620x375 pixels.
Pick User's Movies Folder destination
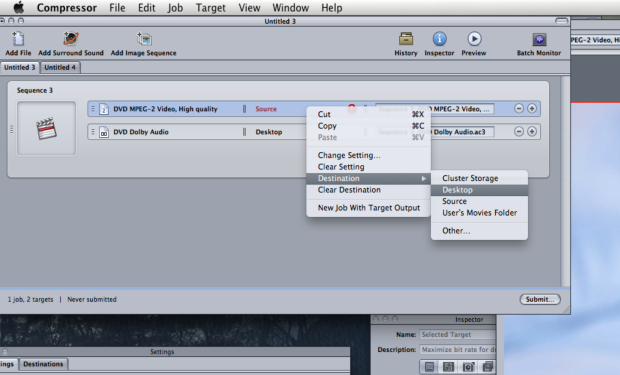tap(479, 213)
